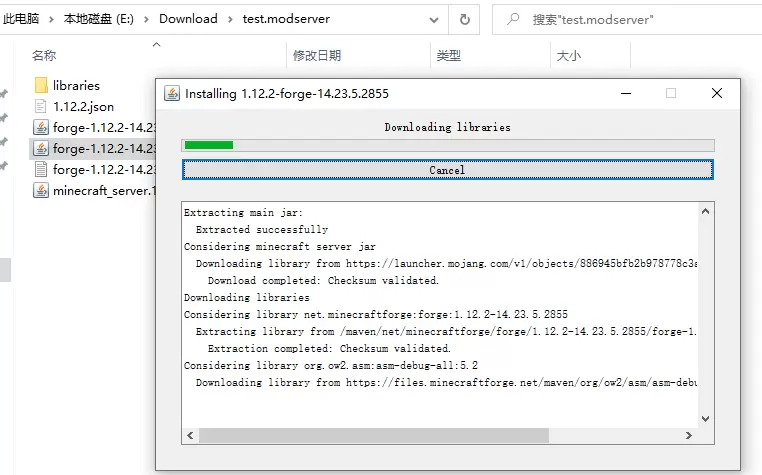
Task: Cancel the Forge installation
Action: 448,170
